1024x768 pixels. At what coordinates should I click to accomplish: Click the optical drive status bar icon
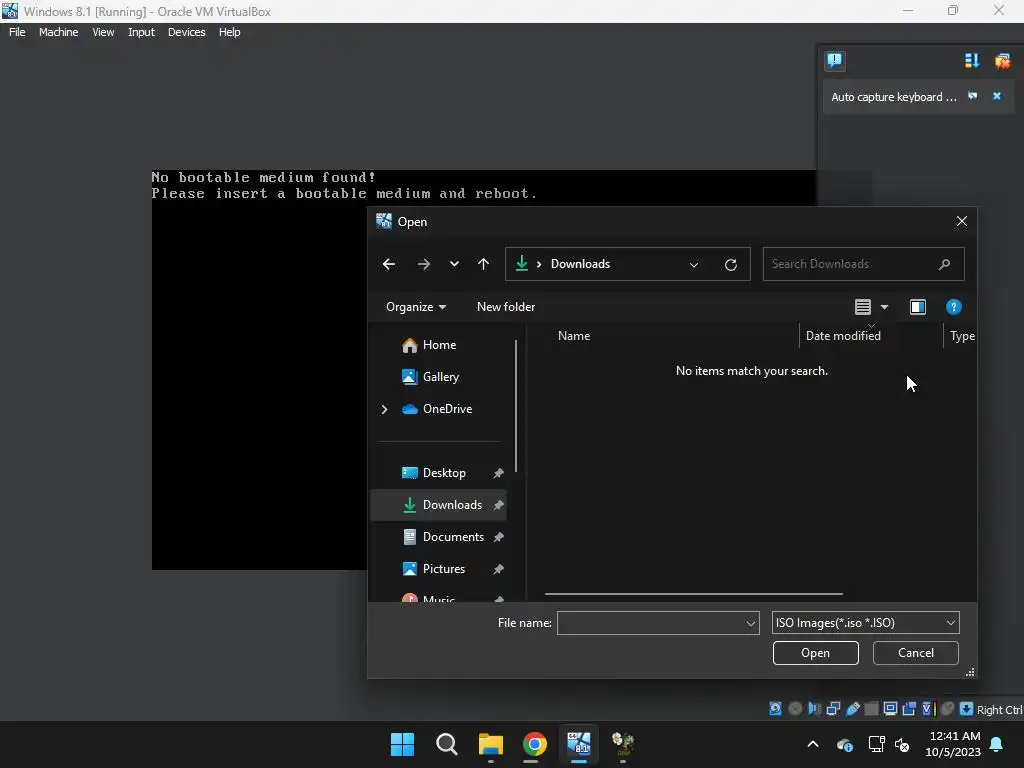795,709
